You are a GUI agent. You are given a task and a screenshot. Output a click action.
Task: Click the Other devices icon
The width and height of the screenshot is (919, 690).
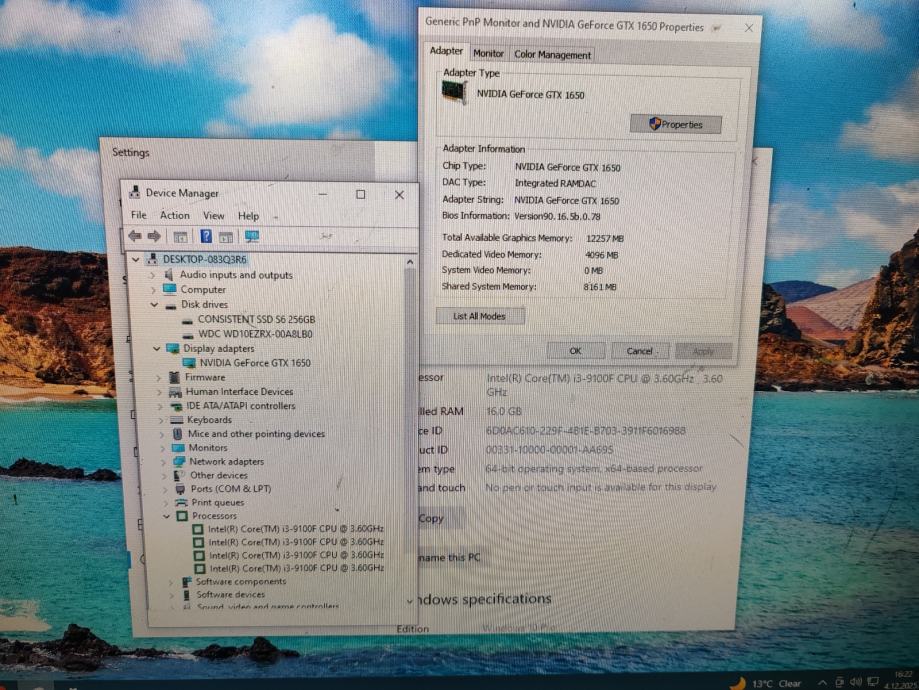pyautogui.click(x=179, y=475)
